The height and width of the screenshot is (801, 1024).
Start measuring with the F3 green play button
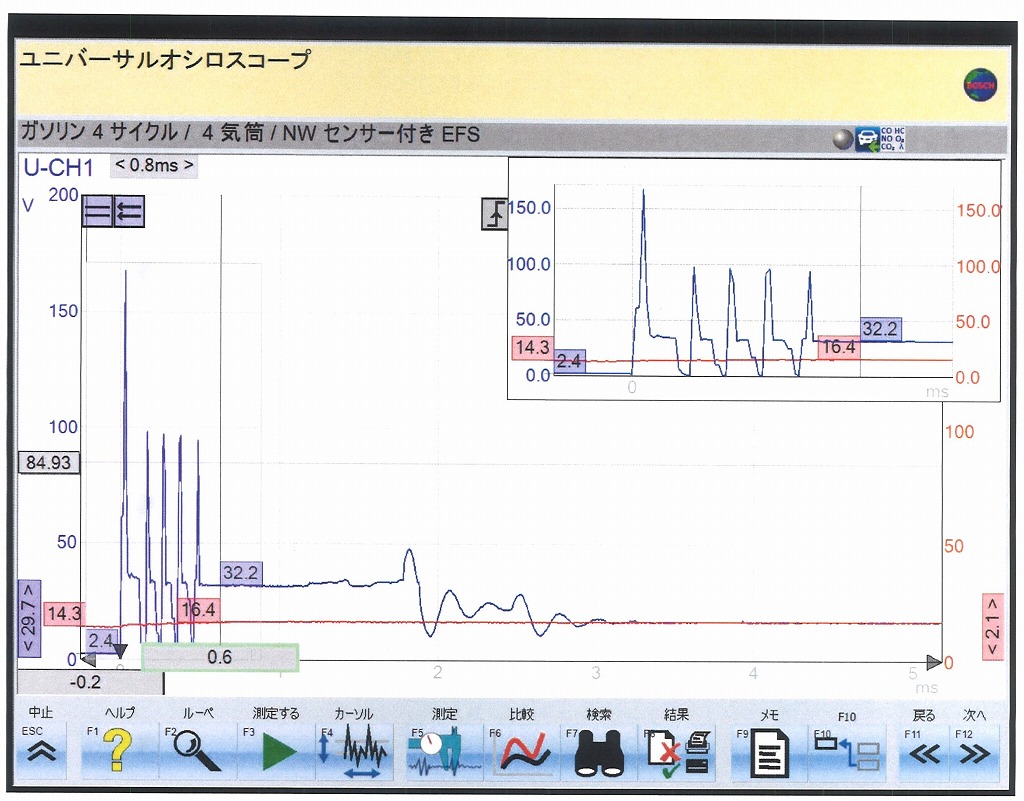pyautogui.click(x=276, y=751)
